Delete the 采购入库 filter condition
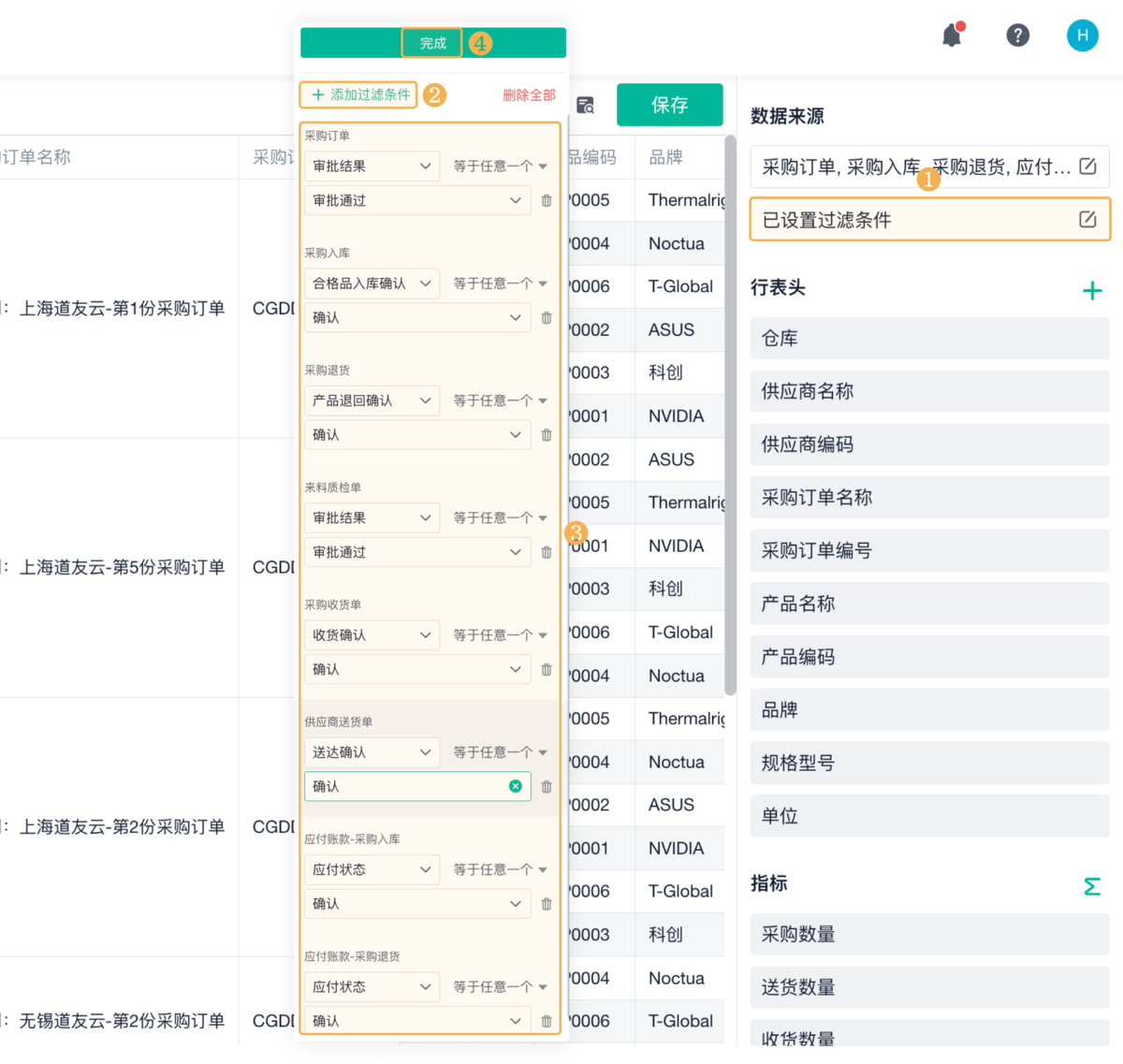1123x1064 pixels. point(547,318)
